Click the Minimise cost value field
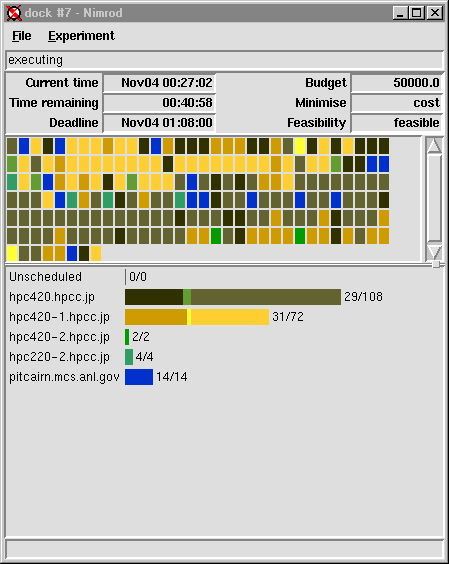This screenshot has width=449, height=564. coord(397,103)
